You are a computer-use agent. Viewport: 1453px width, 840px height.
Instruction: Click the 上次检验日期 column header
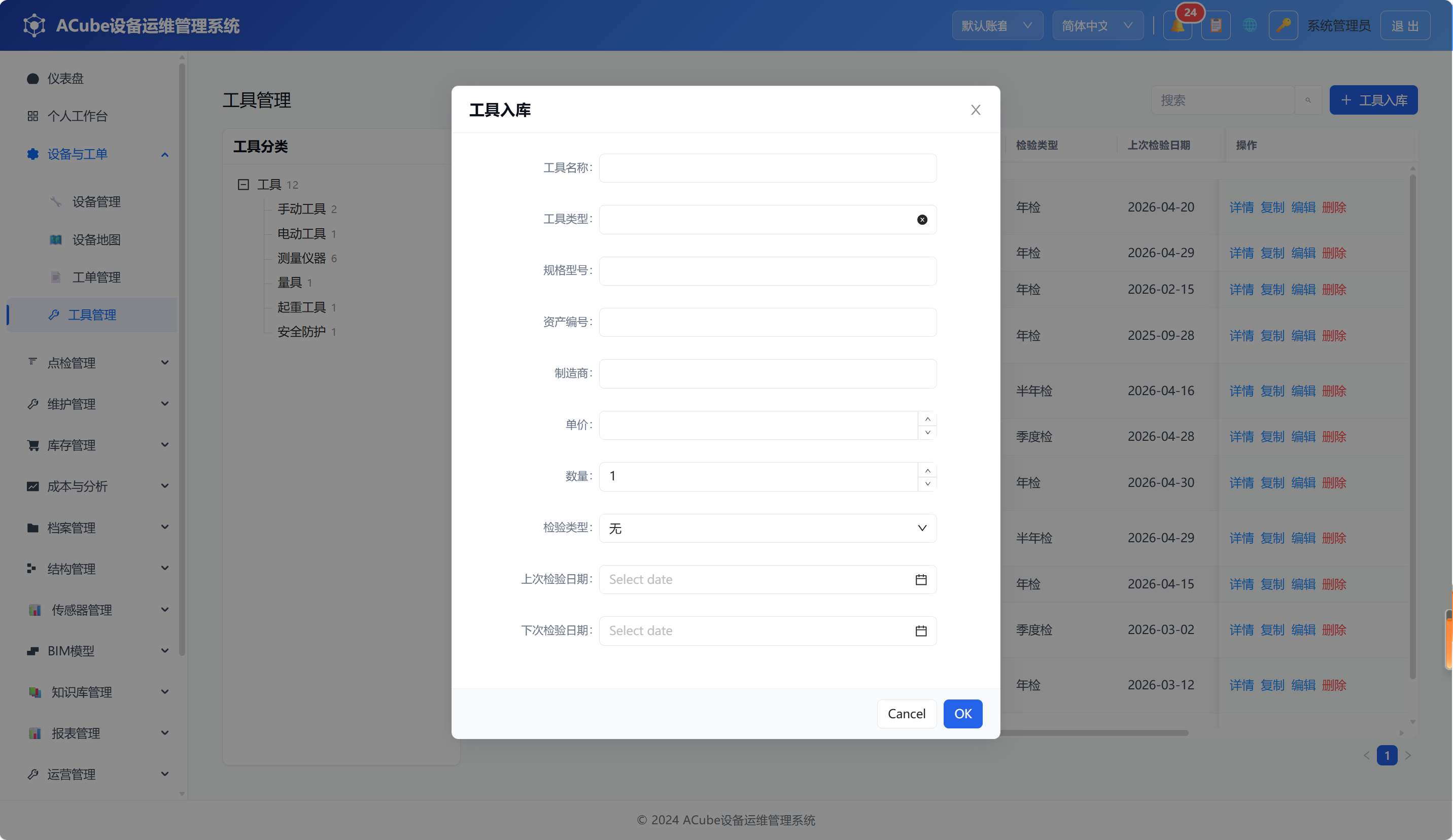coord(1158,145)
